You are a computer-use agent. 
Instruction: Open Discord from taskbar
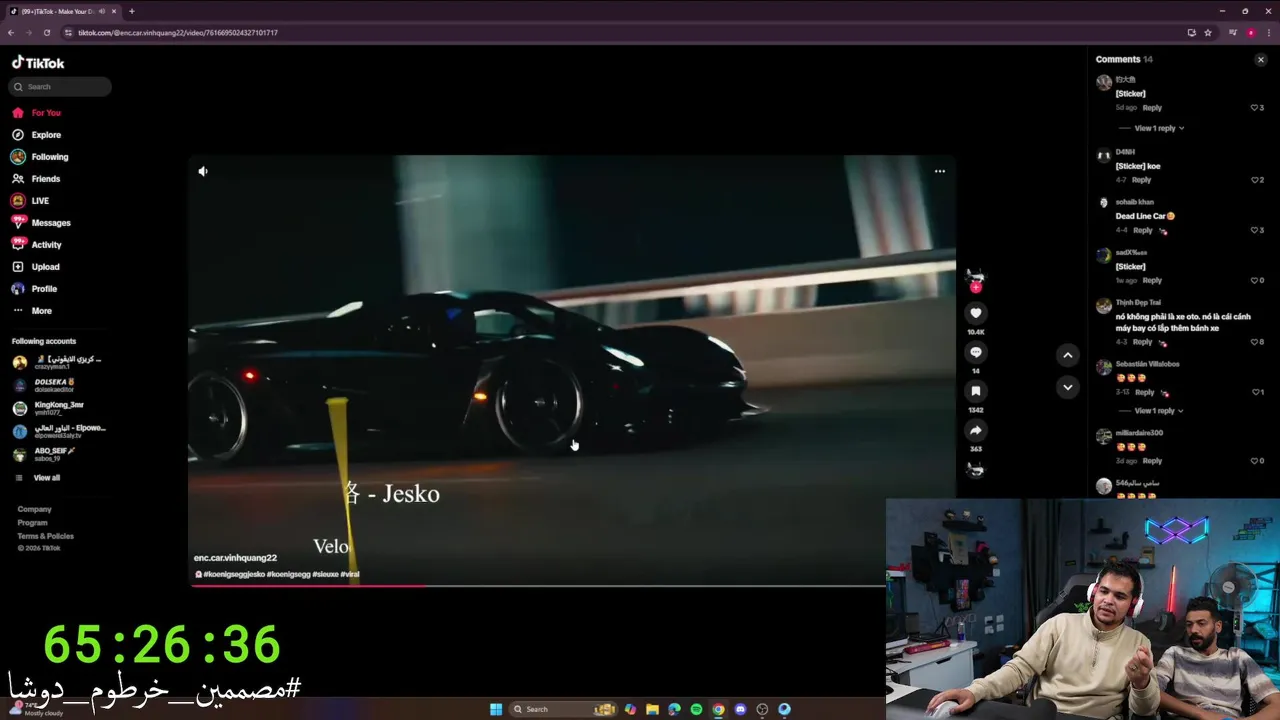point(740,709)
